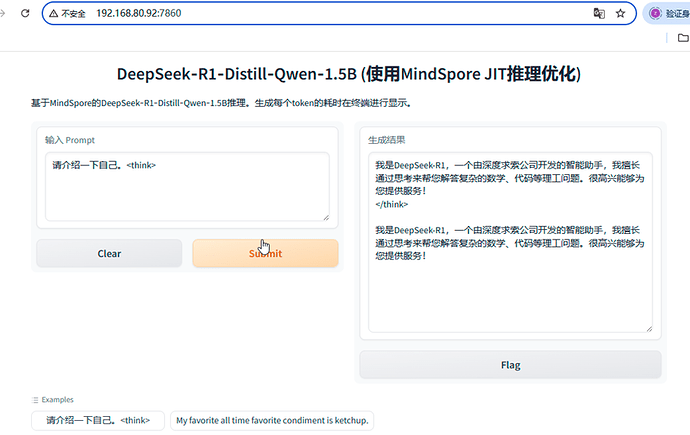Click the resize handle of Prompt textbox
This screenshot has height=435, width=690.
[324, 215]
